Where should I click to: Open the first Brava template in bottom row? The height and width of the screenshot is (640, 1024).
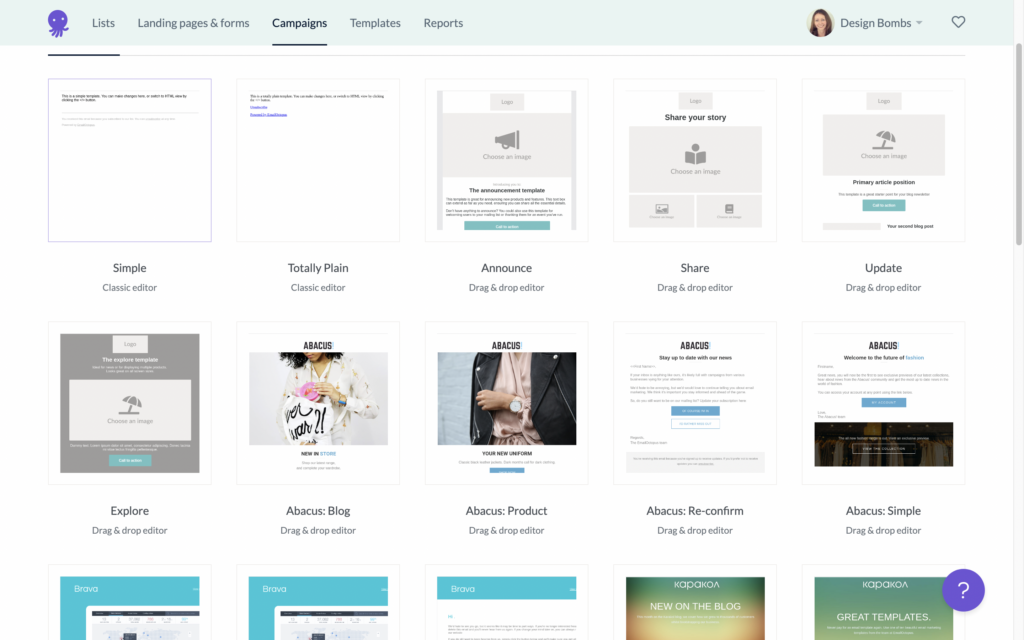[x=130, y=603]
